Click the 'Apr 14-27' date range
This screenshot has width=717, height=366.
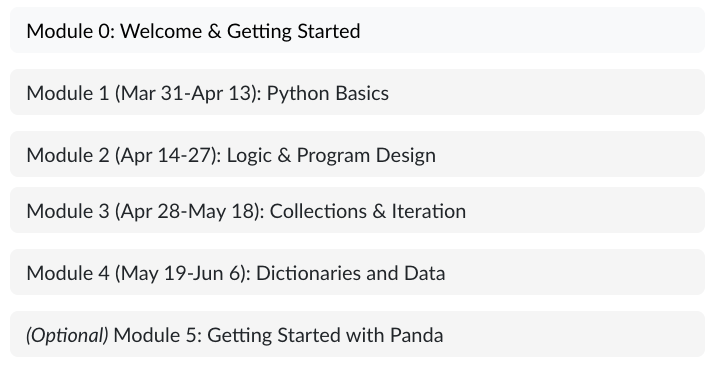click(x=166, y=156)
